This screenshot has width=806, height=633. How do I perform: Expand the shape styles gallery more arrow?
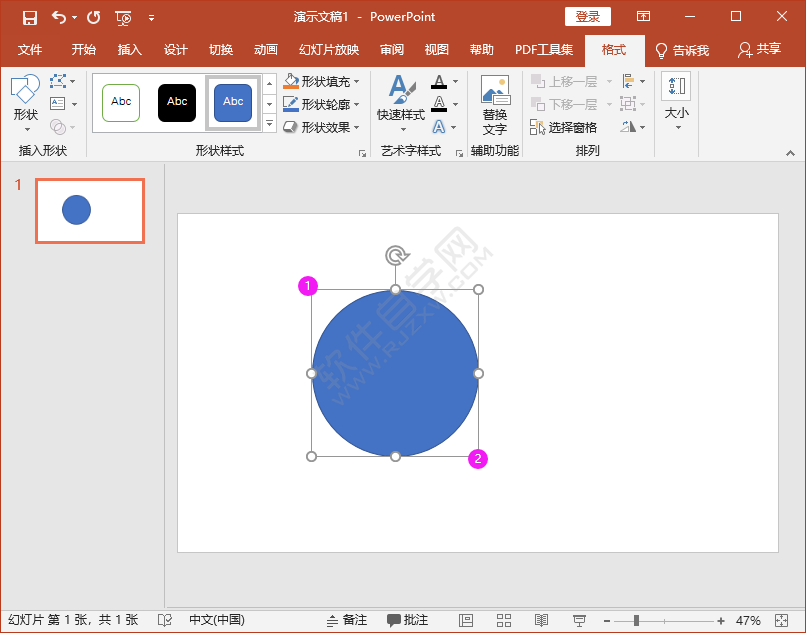point(269,124)
